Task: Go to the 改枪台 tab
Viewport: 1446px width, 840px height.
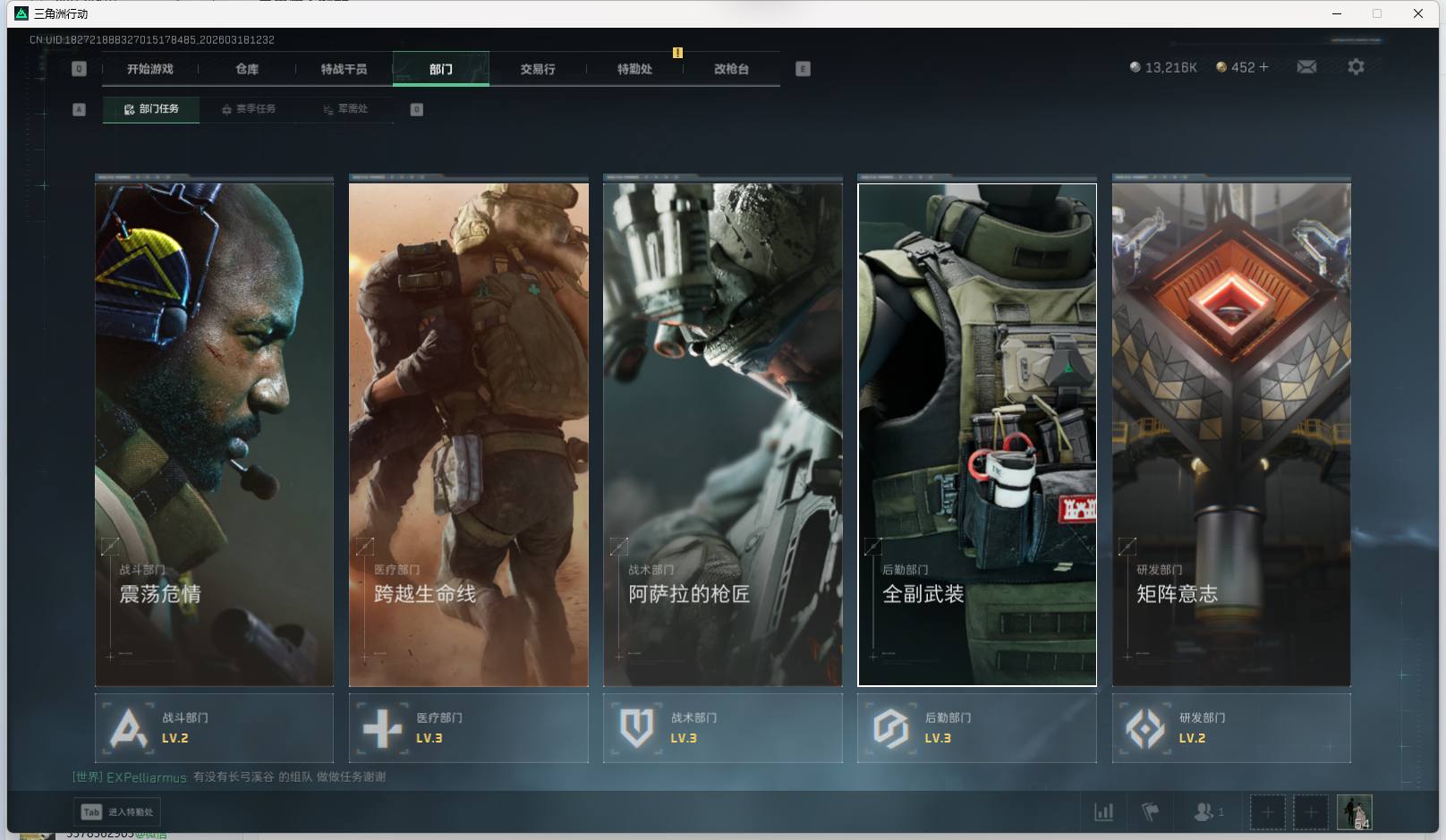Action: point(731,69)
